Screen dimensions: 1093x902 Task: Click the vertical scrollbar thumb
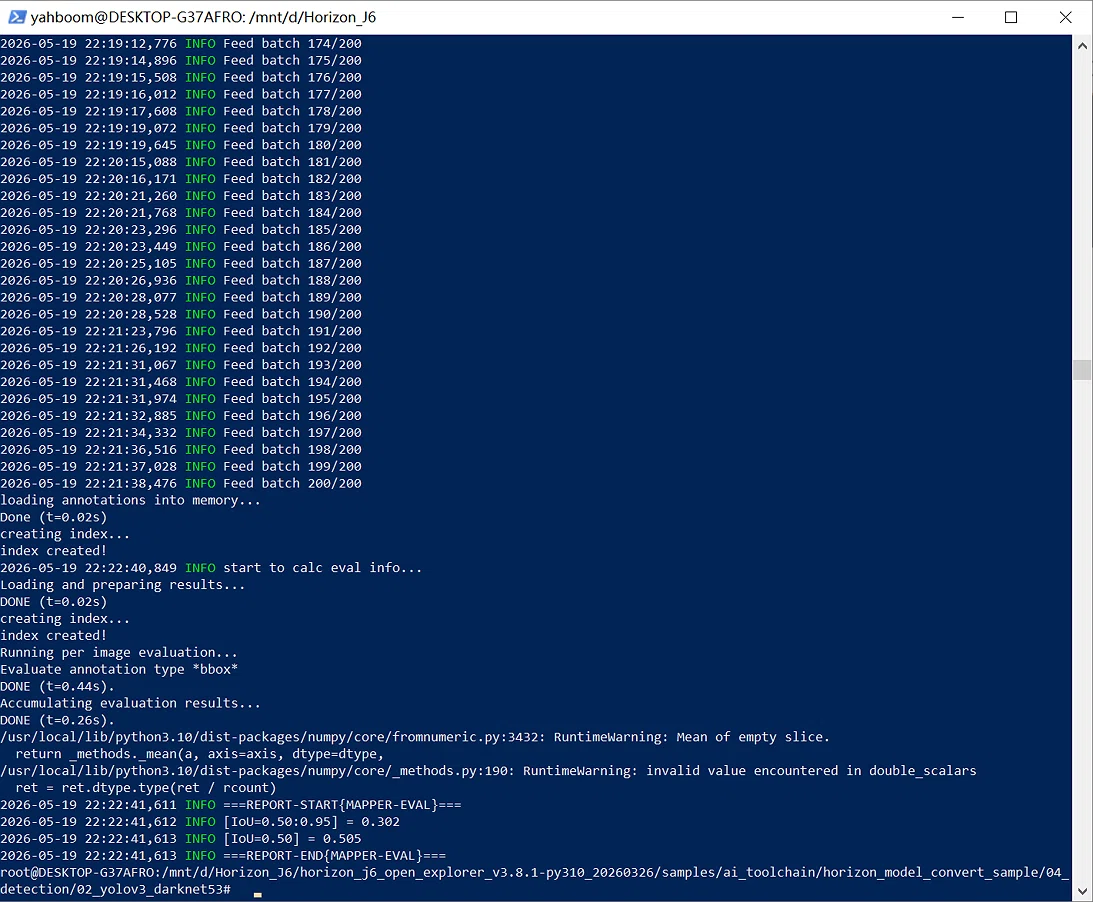[1082, 370]
